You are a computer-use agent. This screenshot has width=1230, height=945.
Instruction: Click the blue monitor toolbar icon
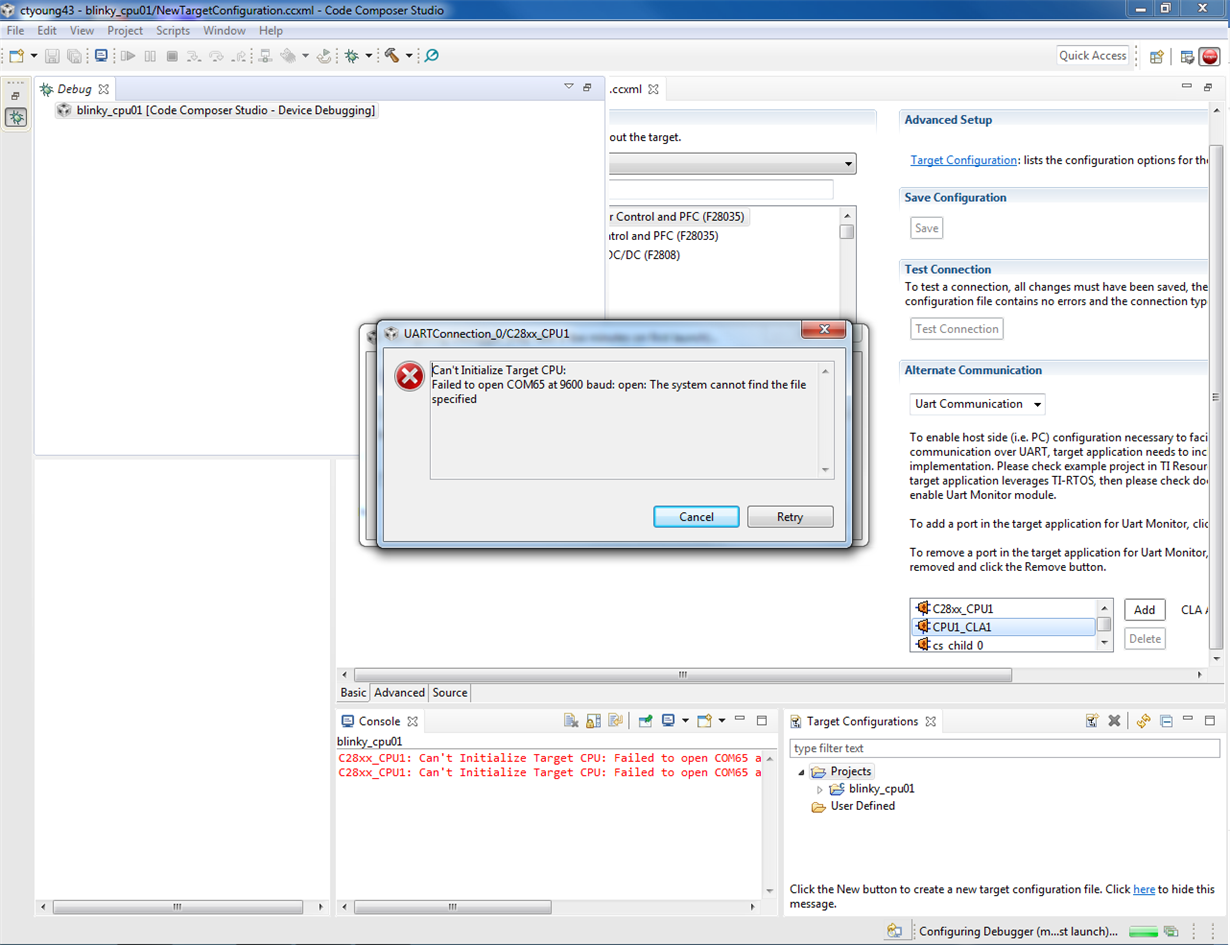[101, 56]
